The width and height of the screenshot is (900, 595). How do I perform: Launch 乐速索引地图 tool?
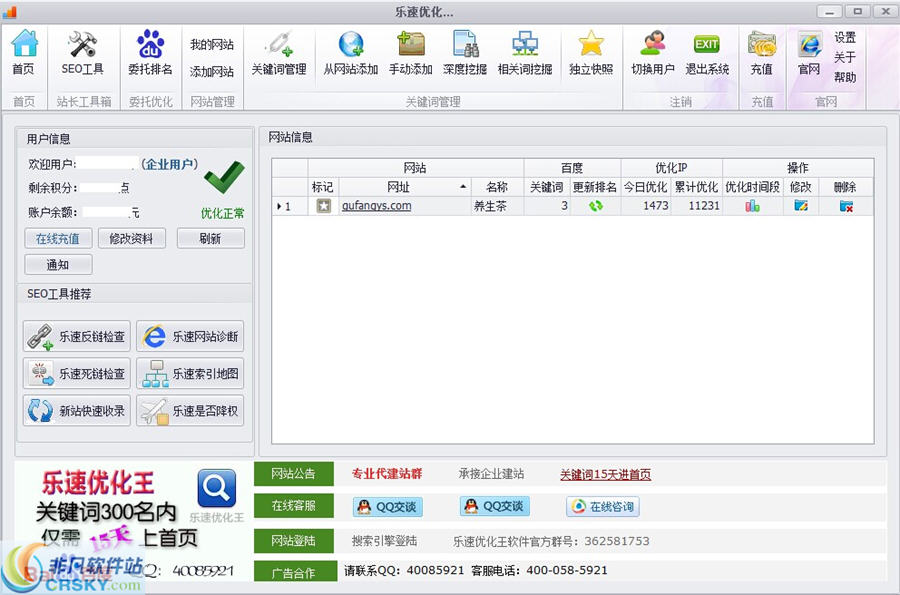pos(190,374)
